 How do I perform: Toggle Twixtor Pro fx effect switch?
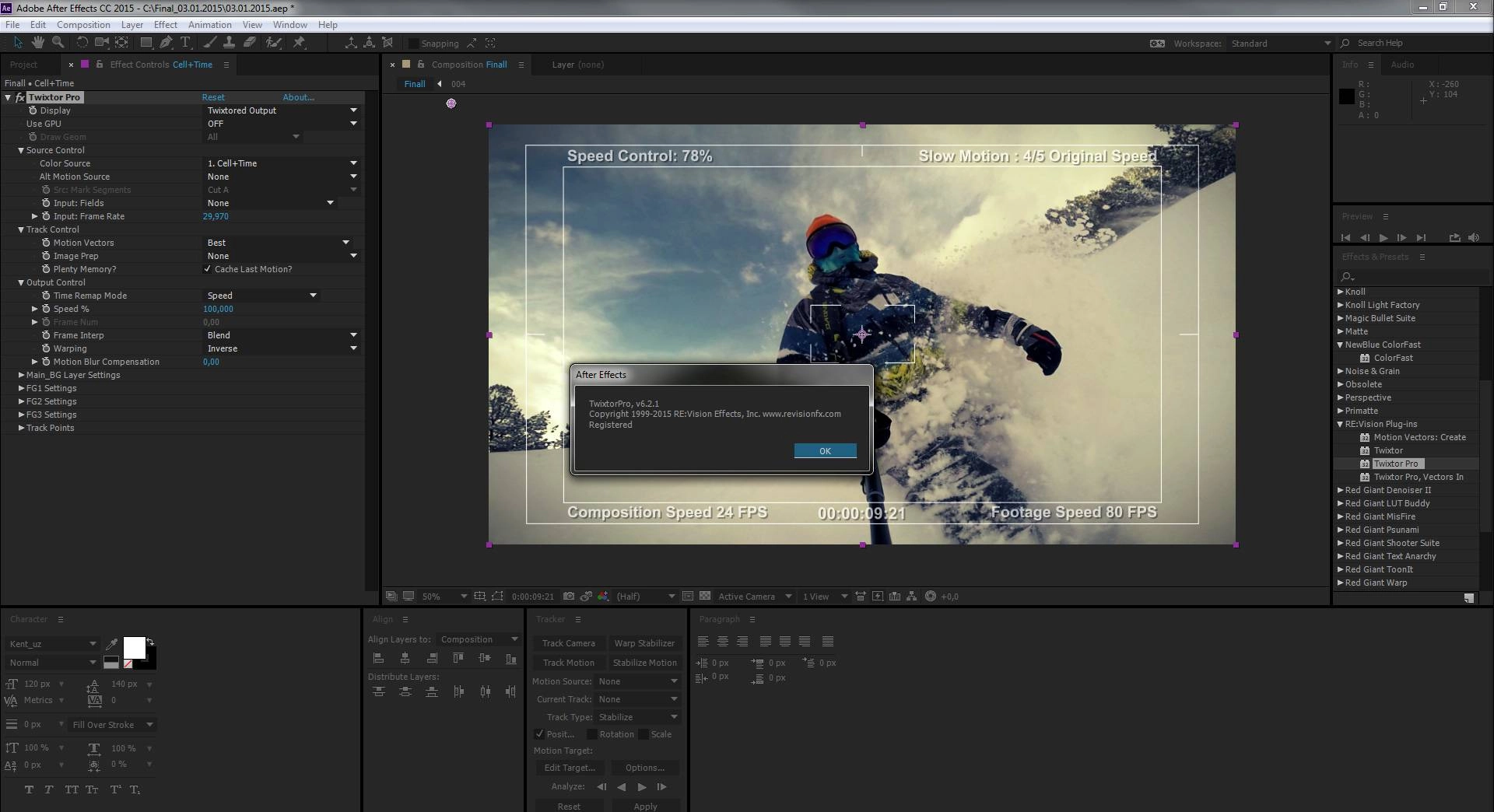20,97
